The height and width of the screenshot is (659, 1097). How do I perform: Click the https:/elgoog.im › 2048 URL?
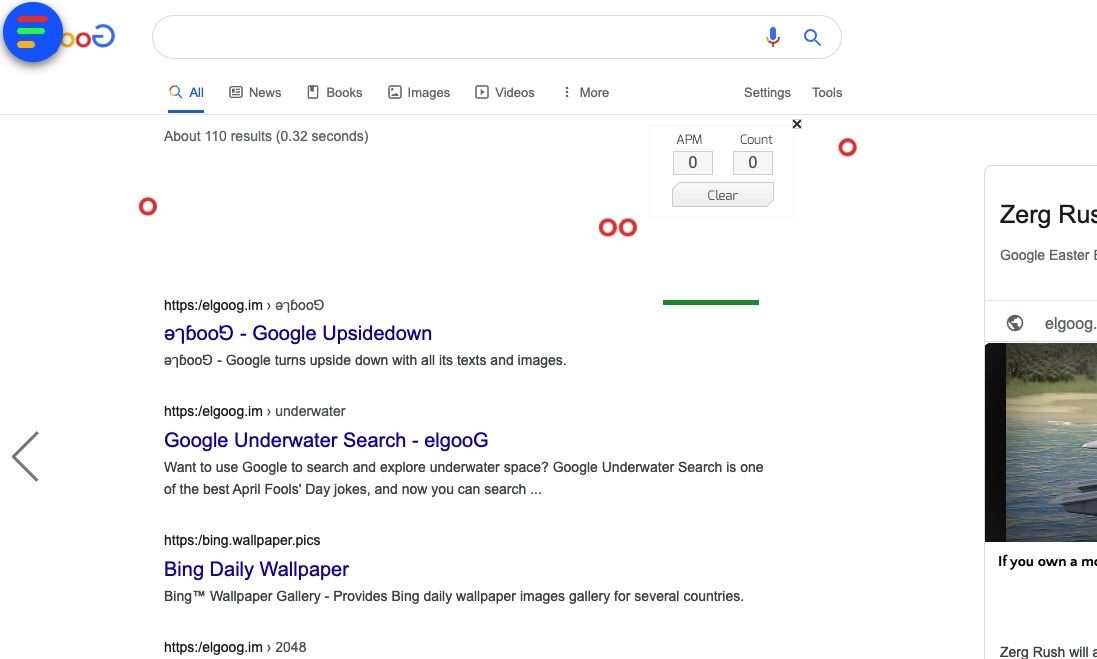[x=235, y=647]
